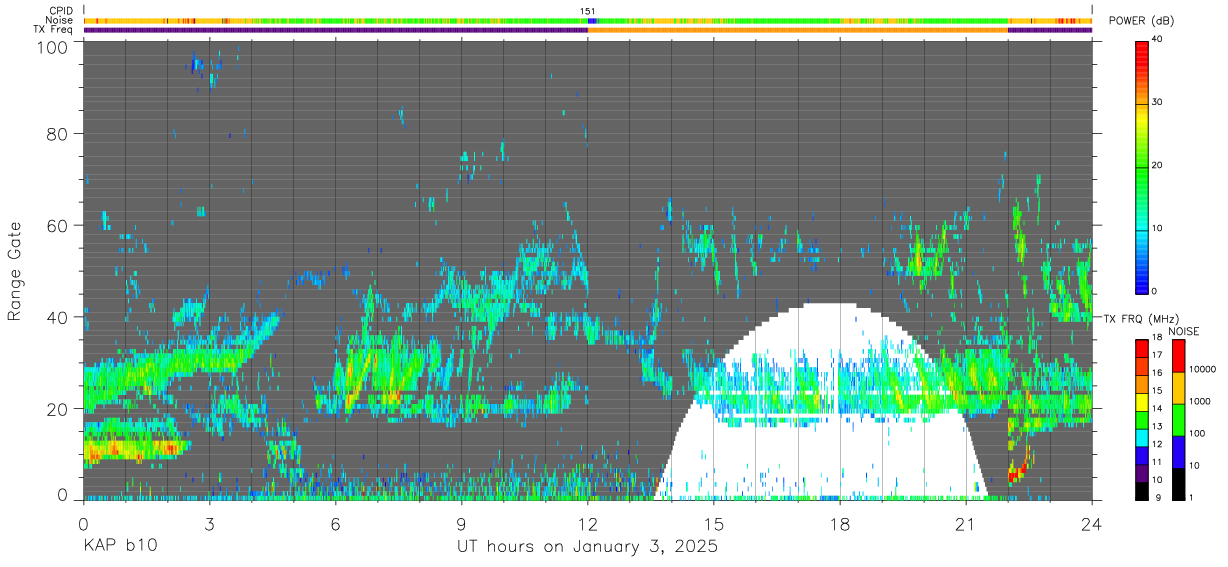Image resolution: width=1228 pixels, height=567 pixels.
Task: Select the blue swatch in NOISE legend
Action: (1178, 451)
